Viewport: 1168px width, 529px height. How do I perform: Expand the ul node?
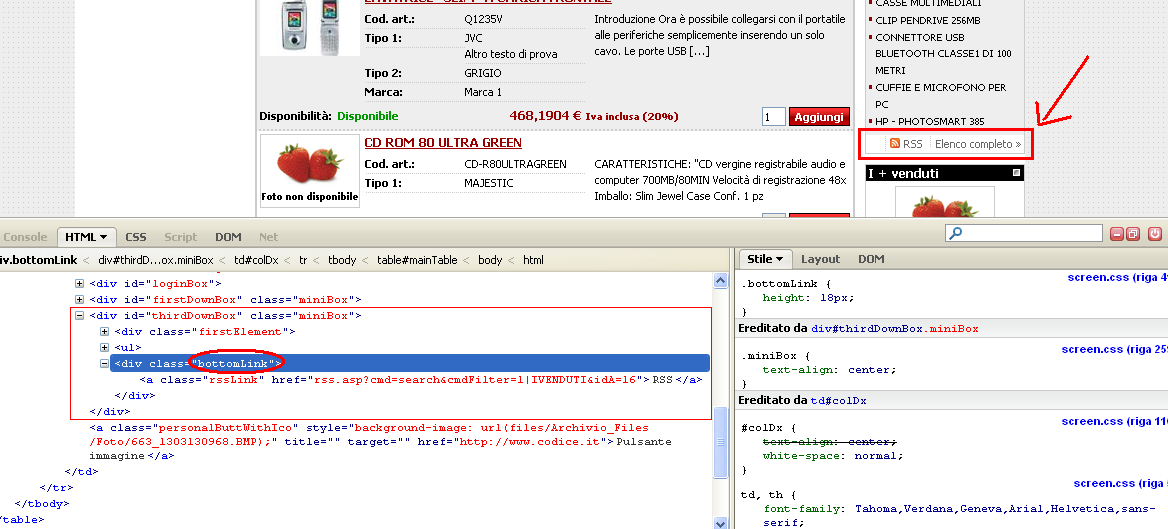pos(105,348)
